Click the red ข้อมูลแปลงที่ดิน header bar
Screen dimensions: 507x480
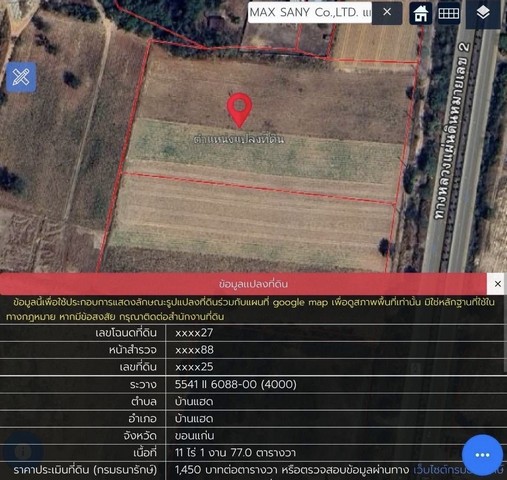243,284
